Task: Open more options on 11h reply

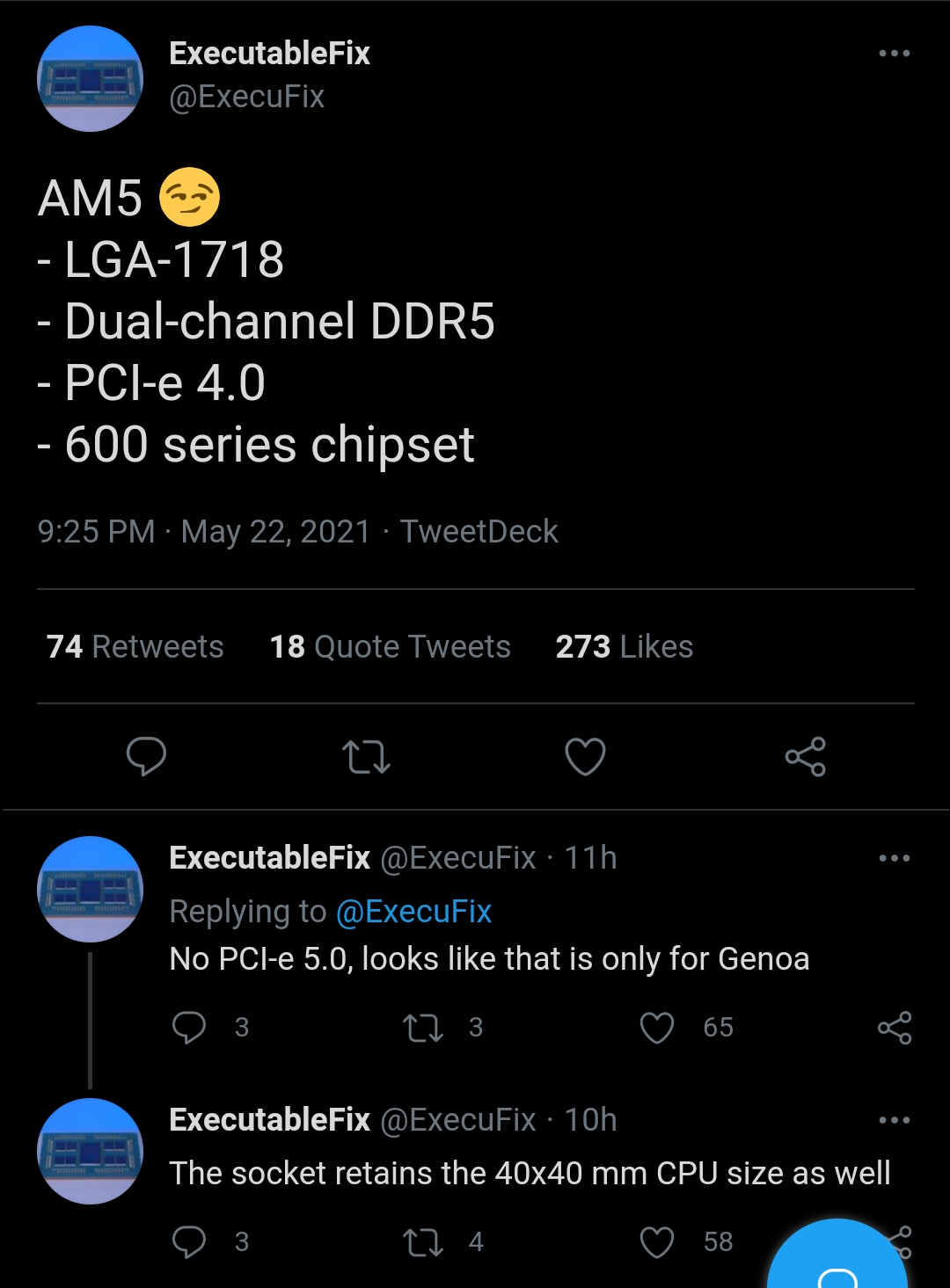Action: point(894,858)
